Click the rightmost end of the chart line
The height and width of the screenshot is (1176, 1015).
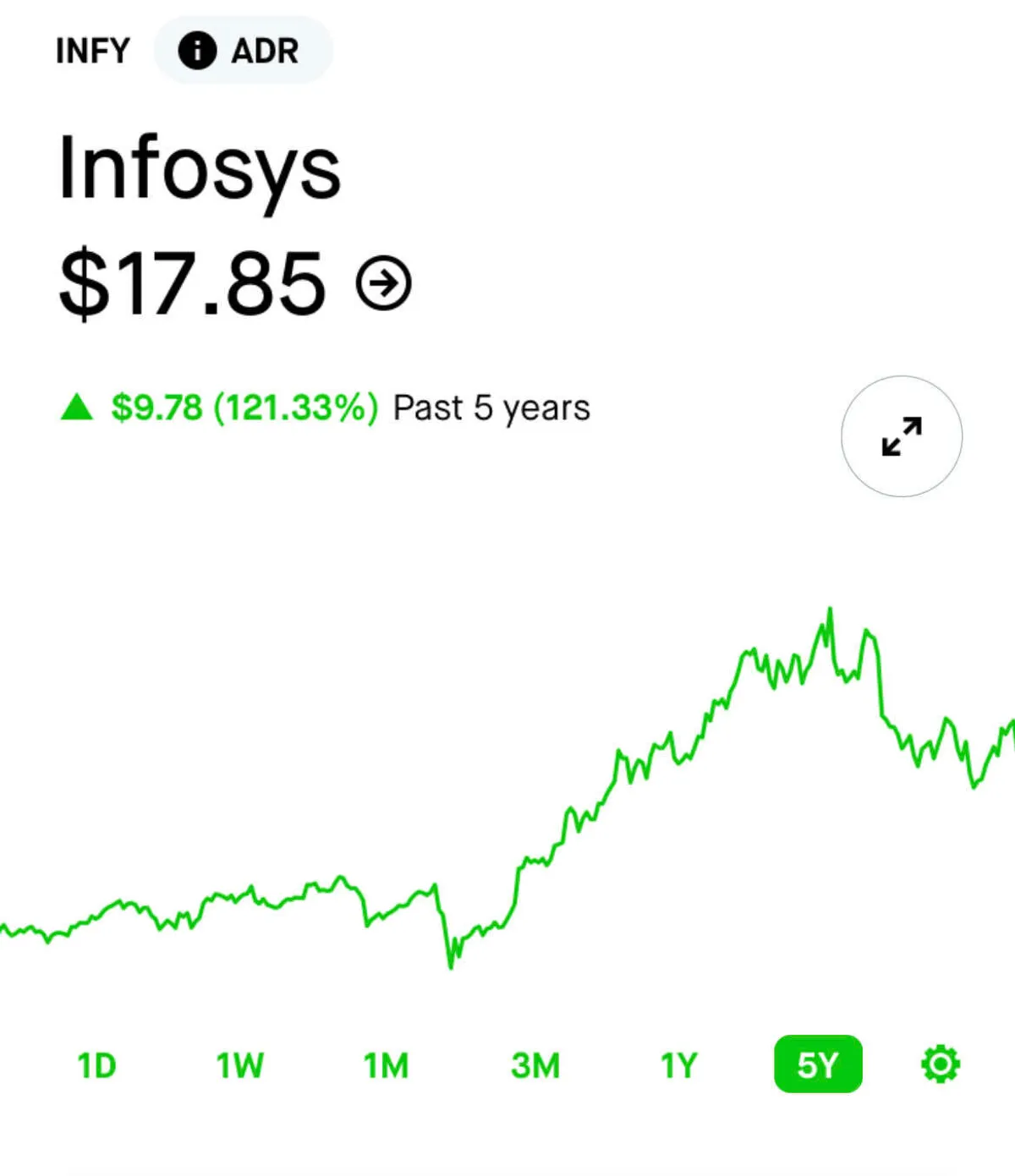[1012, 725]
